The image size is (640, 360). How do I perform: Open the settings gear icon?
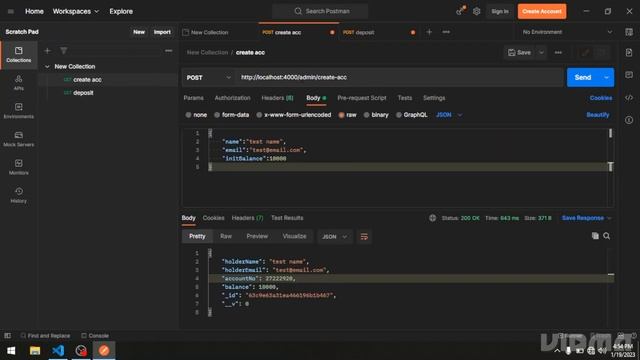pos(476,11)
